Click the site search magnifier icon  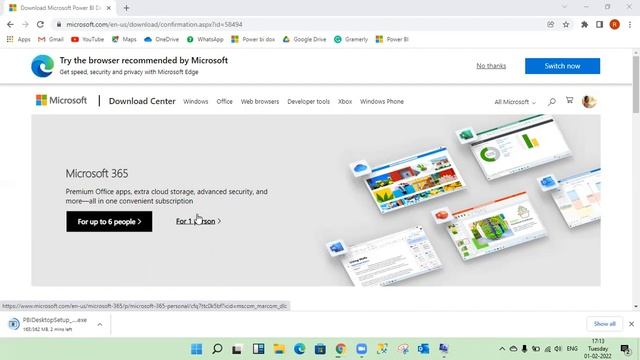(x=552, y=101)
